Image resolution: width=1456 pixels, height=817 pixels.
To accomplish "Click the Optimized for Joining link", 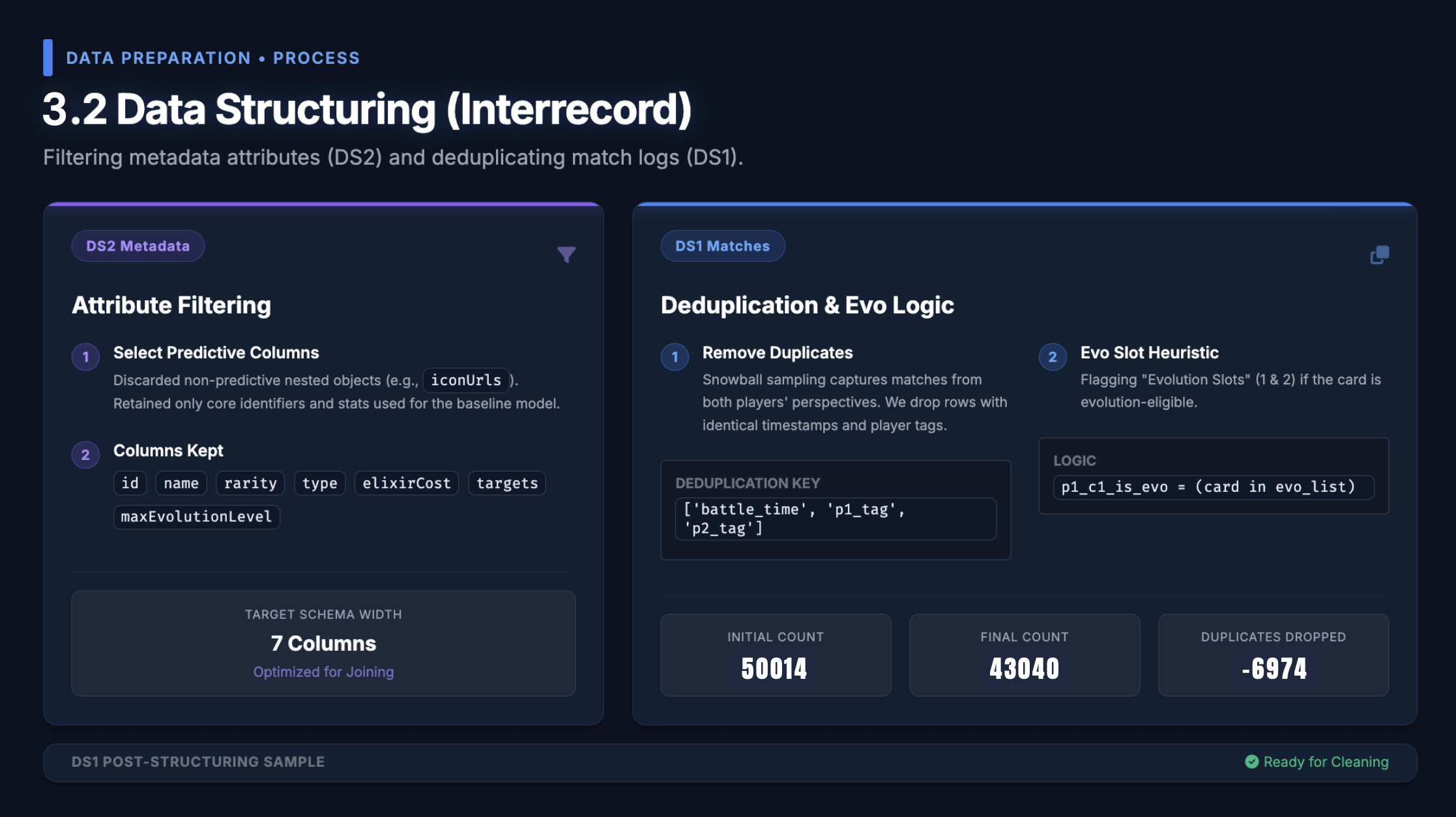I will pyautogui.click(x=323, y=672).
